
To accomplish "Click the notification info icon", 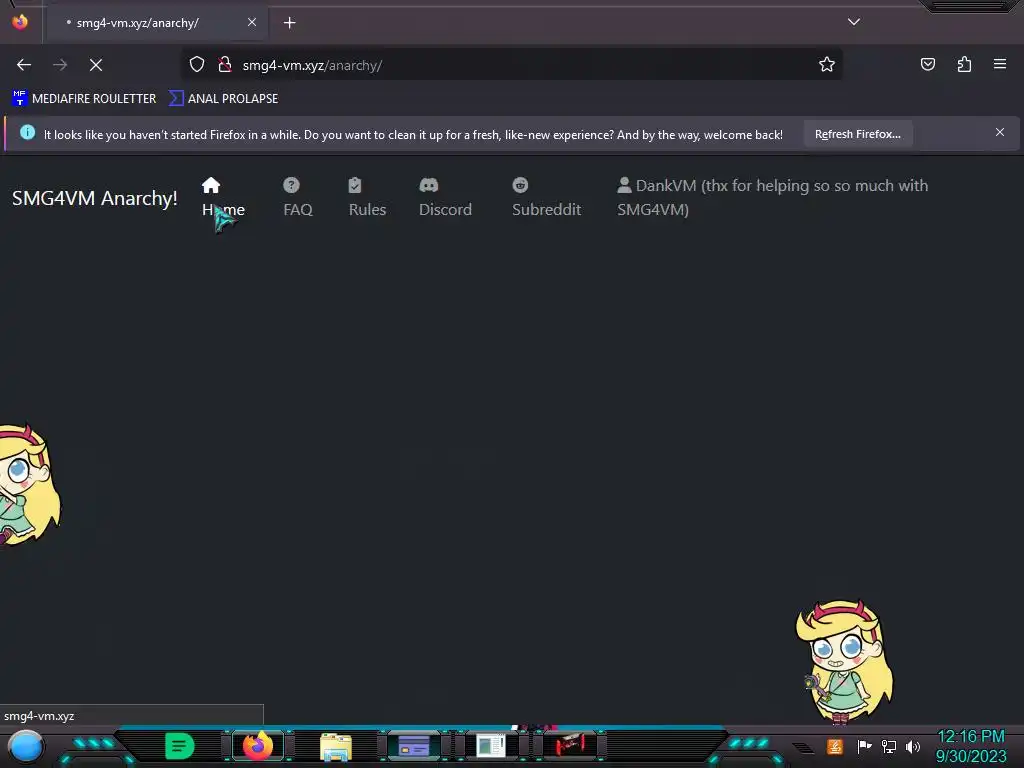I will [27, 133].
